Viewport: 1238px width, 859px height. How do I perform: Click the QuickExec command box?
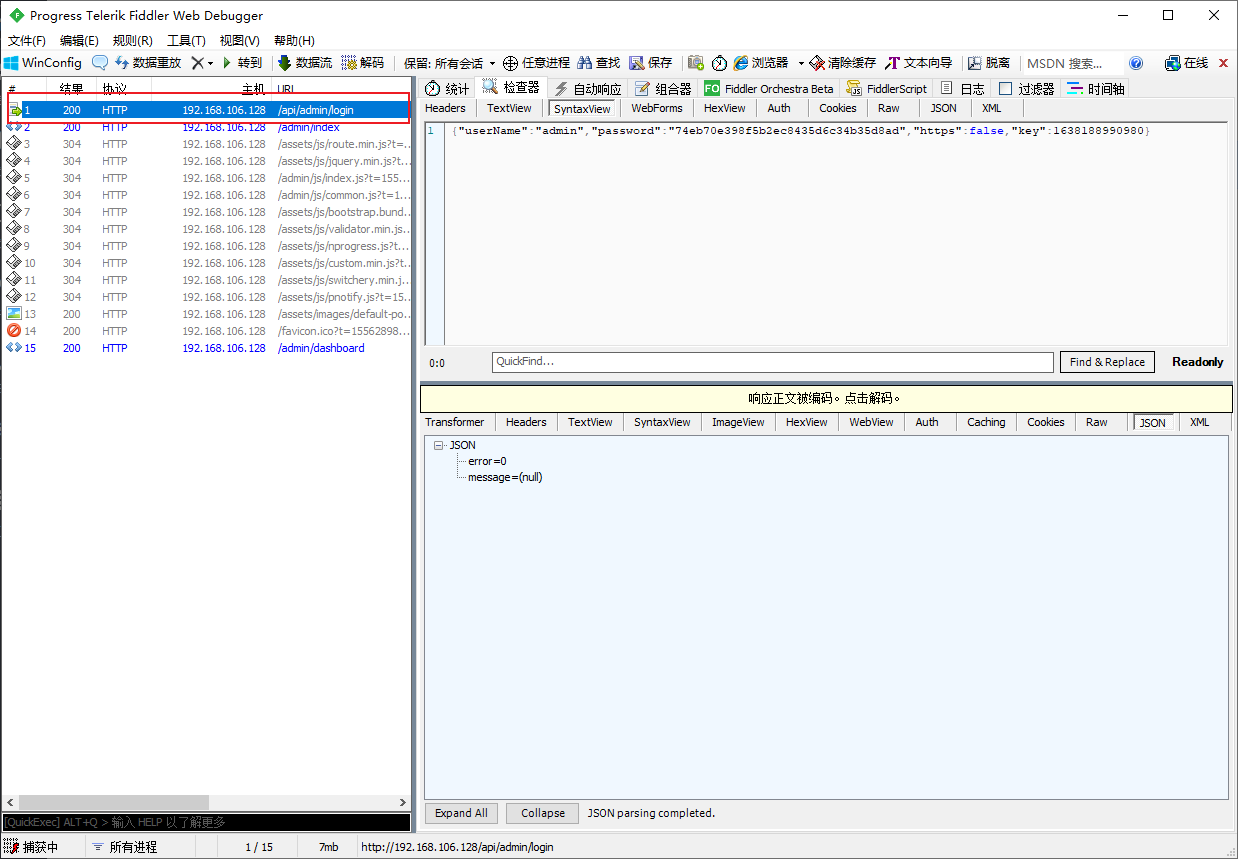coord(206,822)
